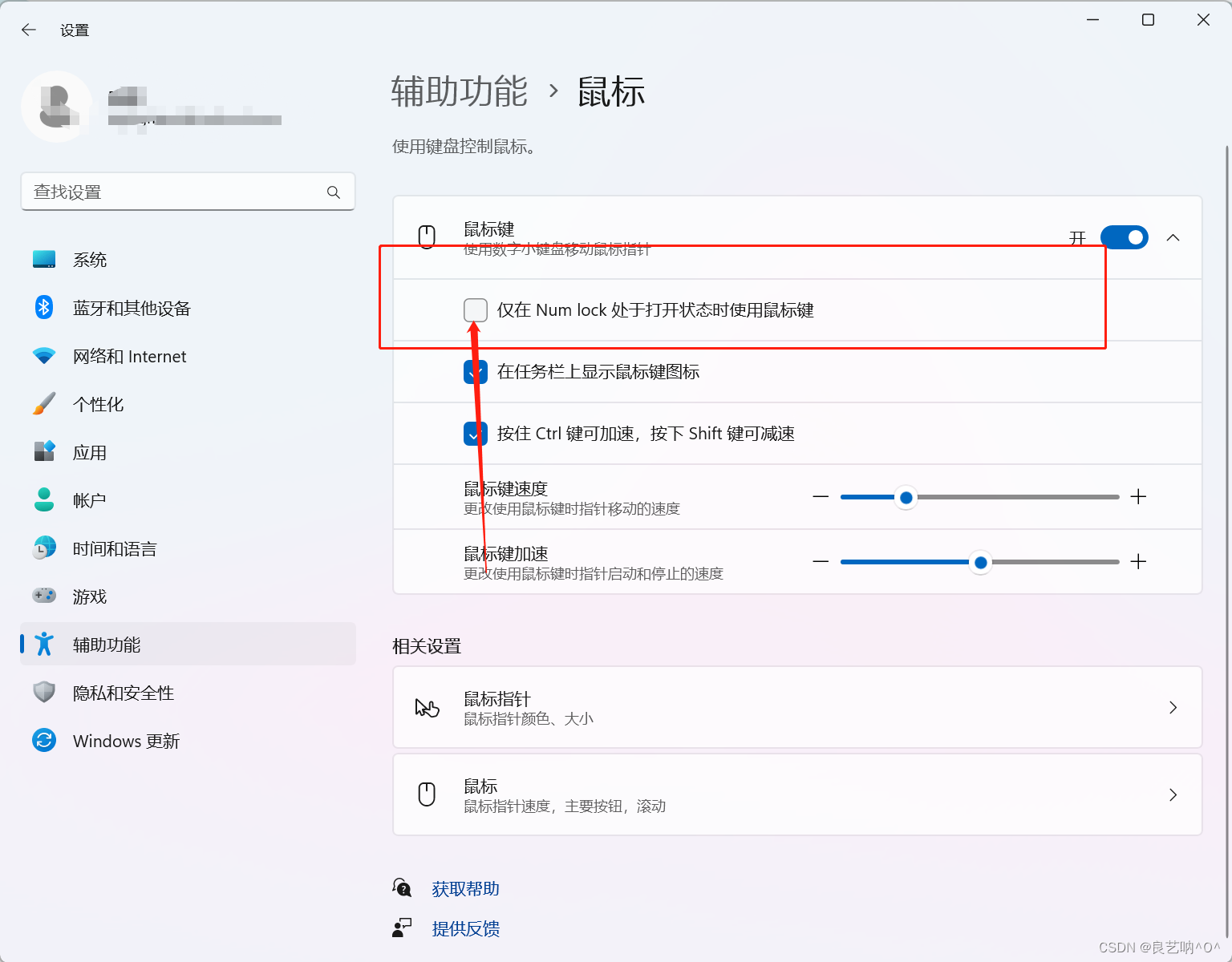The width and height of the screenshot is (1232, 962).
Task: Click the 鼠标键速度 slider thumb
Action: (906, 498)
